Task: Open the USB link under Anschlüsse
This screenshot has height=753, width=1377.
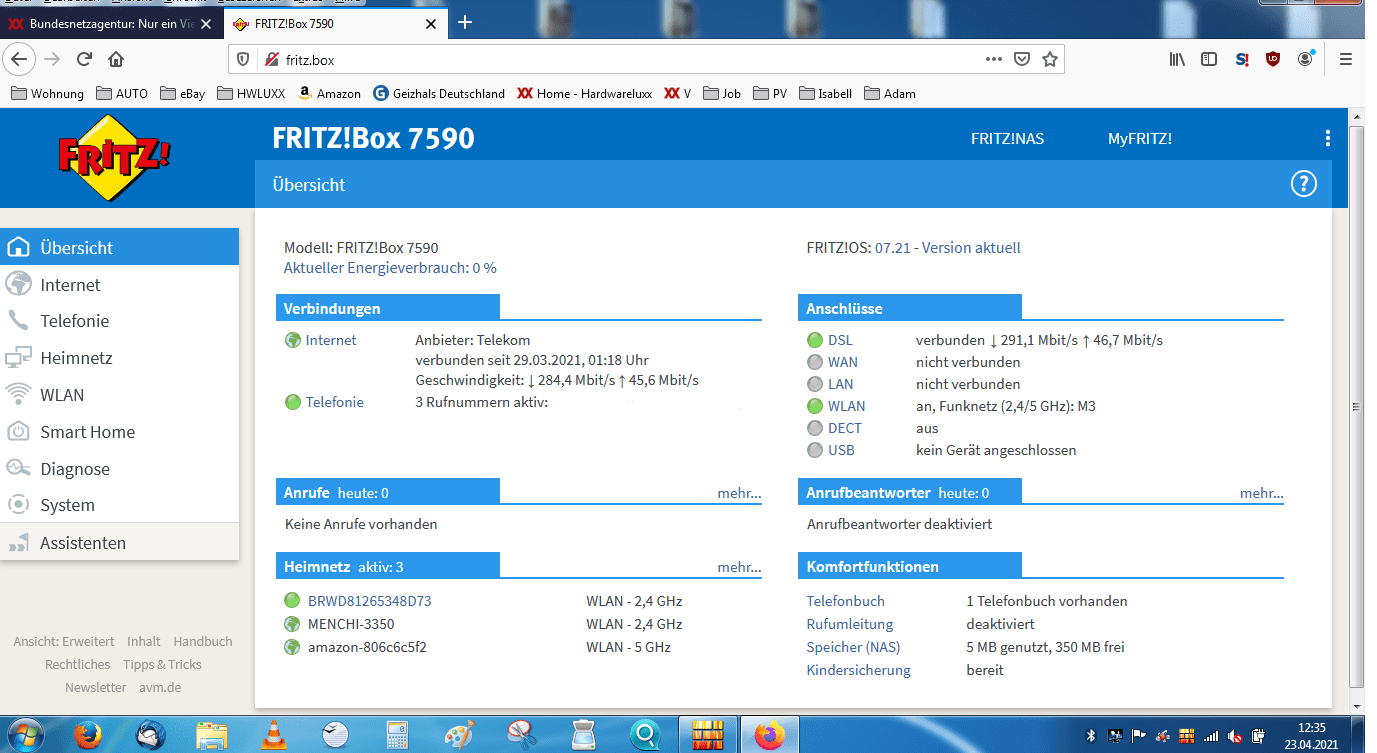Action: [841, 450]
